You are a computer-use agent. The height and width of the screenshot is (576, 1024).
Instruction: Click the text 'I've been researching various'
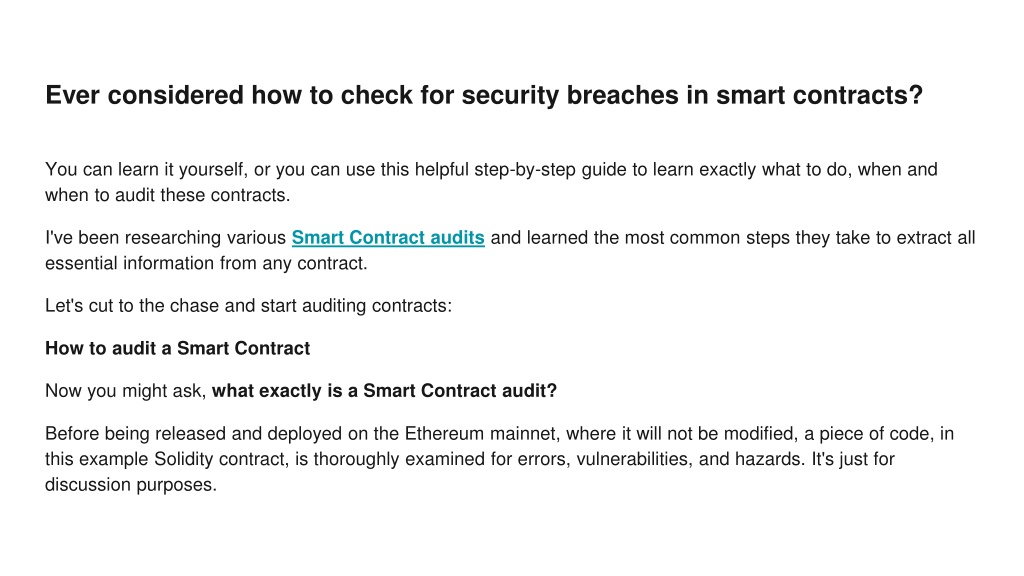point(165,238)
